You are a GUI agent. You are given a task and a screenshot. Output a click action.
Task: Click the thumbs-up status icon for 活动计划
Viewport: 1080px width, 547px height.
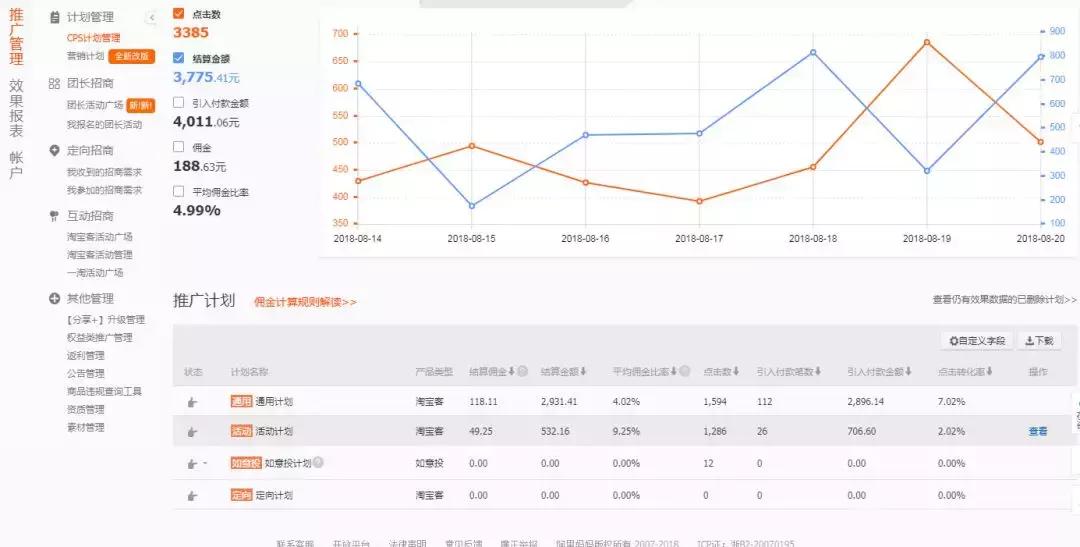192,432
